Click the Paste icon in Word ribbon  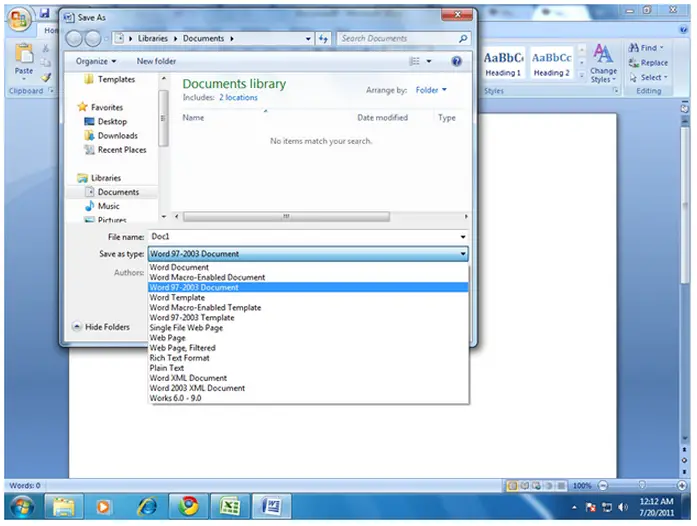[24, 54]
